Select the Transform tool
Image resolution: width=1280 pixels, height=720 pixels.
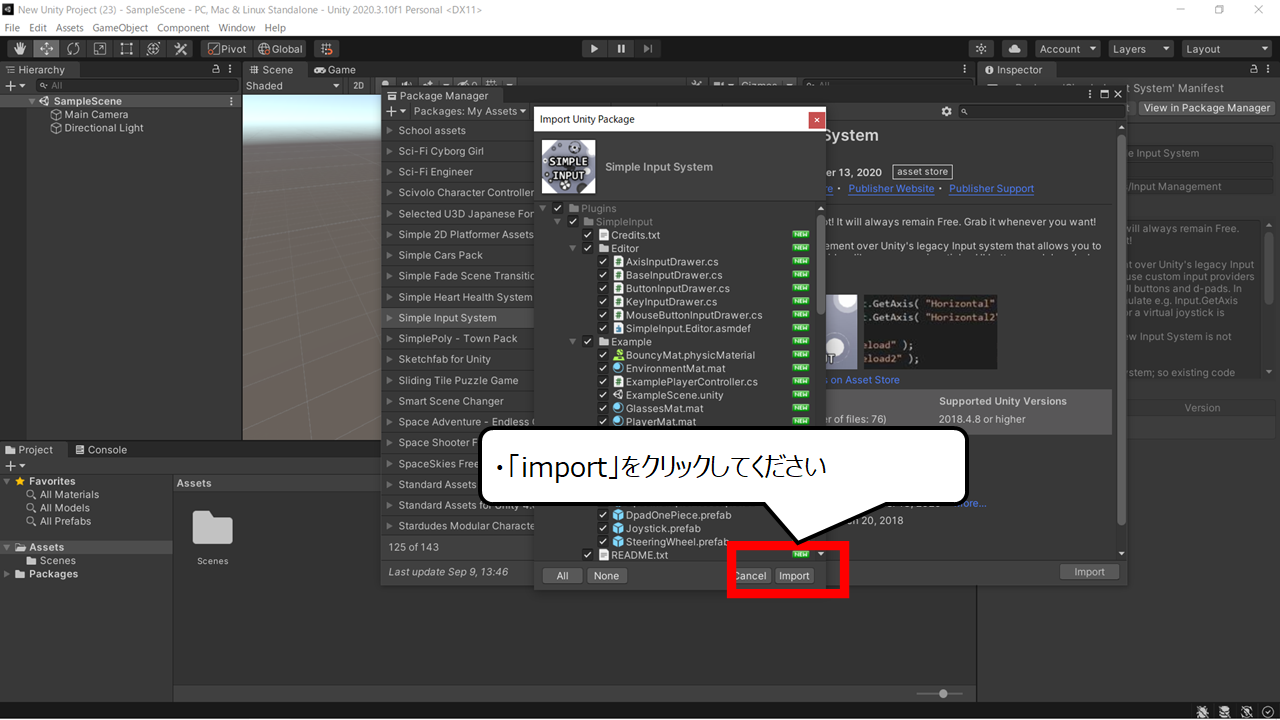click(154, 48)
